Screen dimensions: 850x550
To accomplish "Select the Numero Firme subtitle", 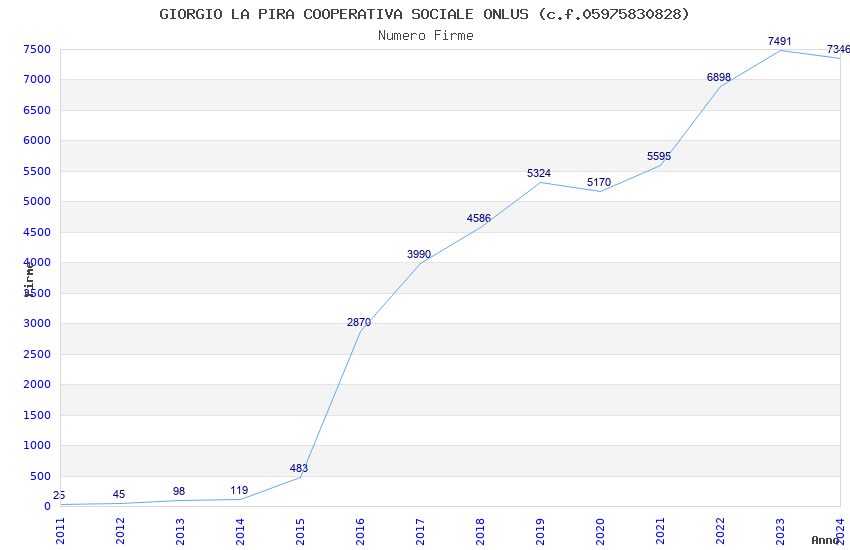I will [426, 35].
